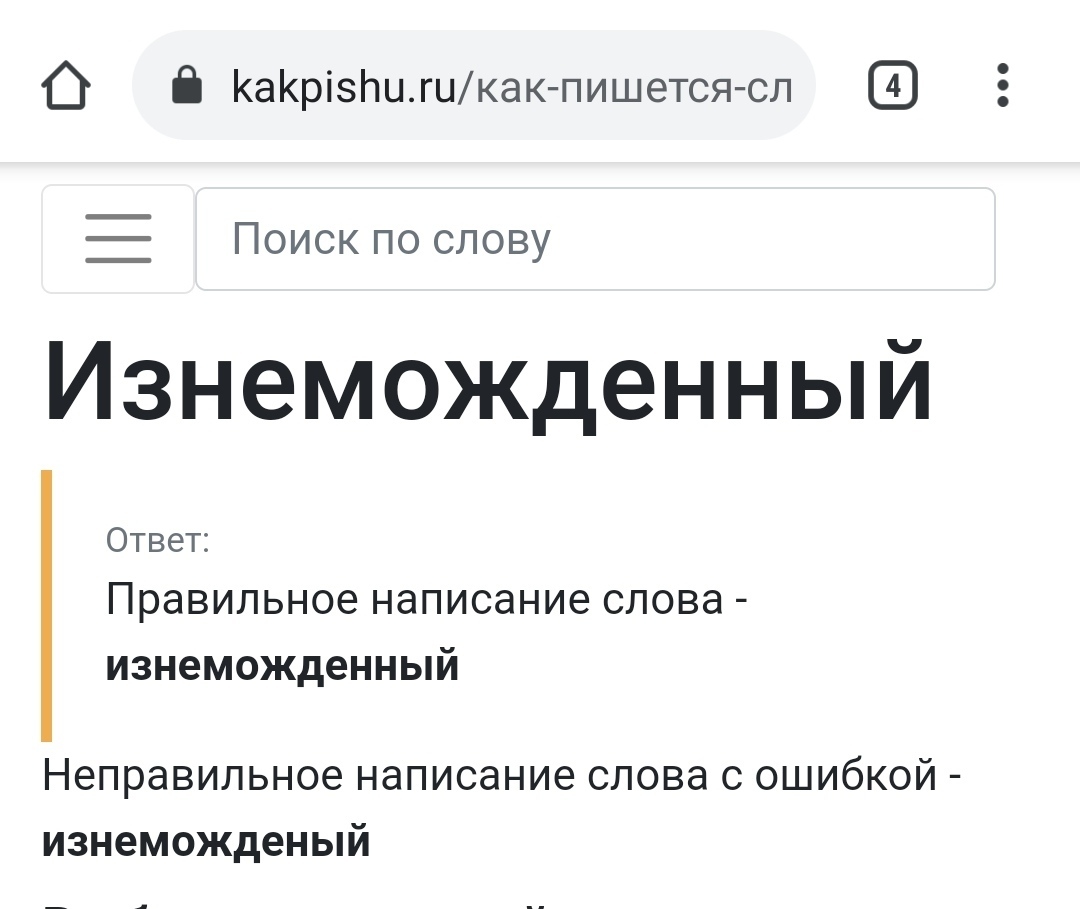Tap word 'ошибкой' in the incorrect-spelling line
The image size is (1080, 909).
[846, 775]
